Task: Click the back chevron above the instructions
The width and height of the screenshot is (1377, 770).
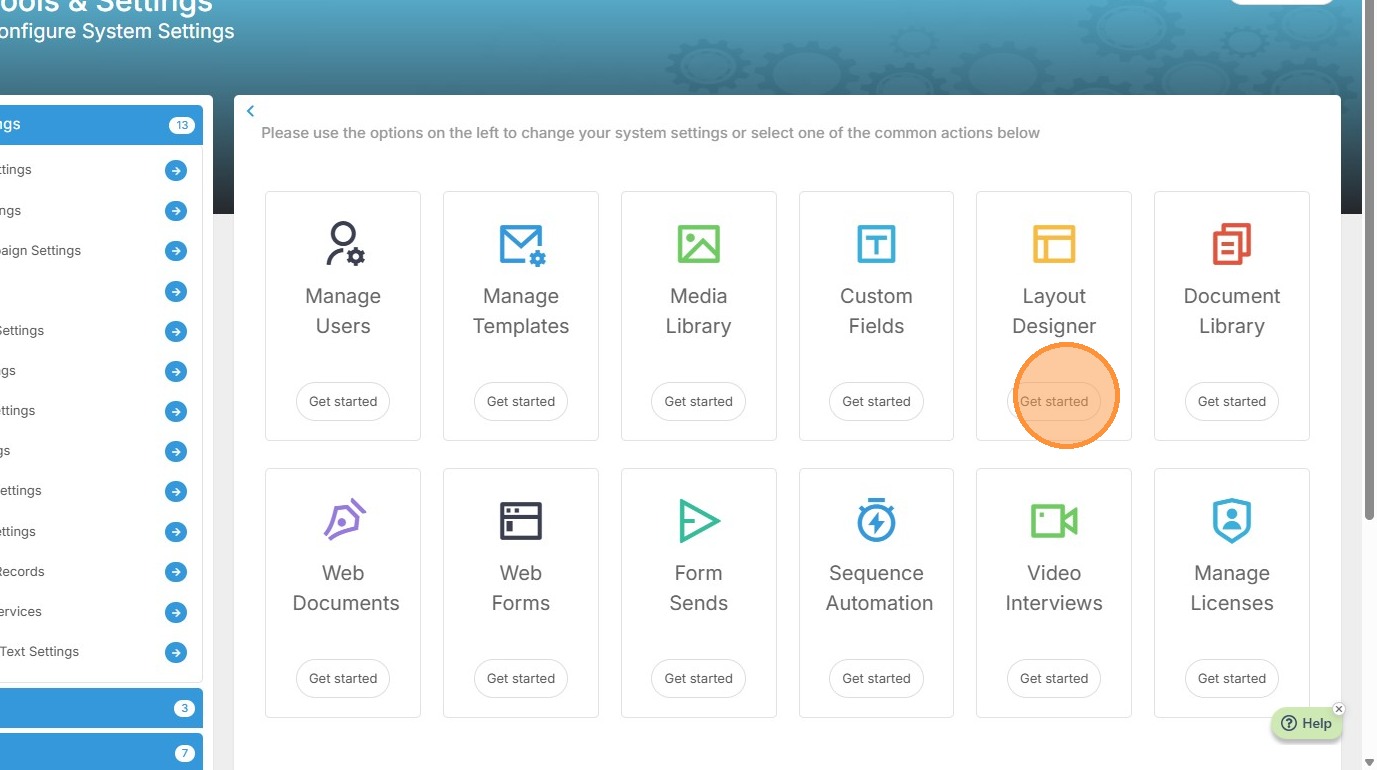Action: pos(251,111)
